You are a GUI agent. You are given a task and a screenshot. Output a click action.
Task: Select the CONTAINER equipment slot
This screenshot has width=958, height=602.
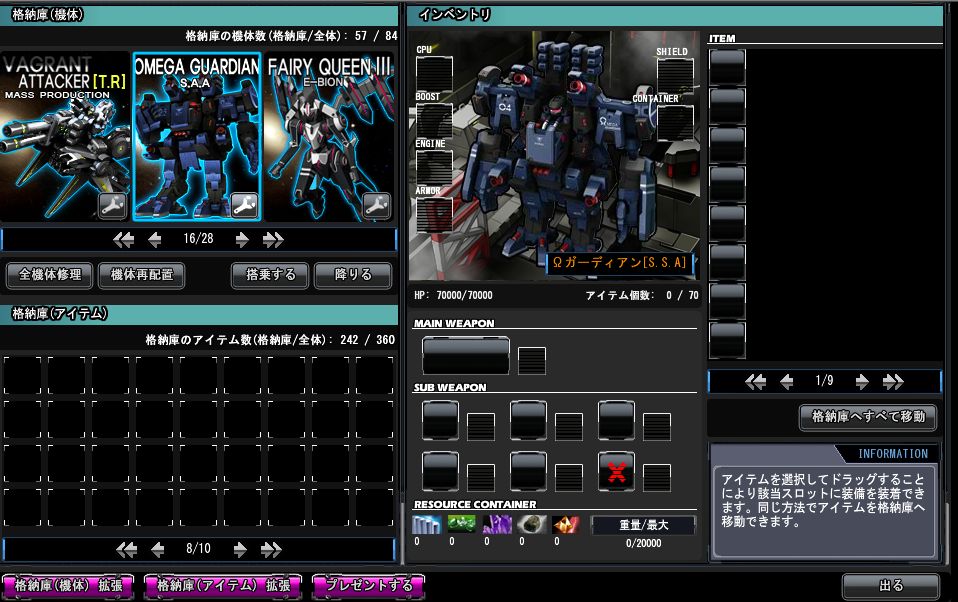[x=675, y=123]
